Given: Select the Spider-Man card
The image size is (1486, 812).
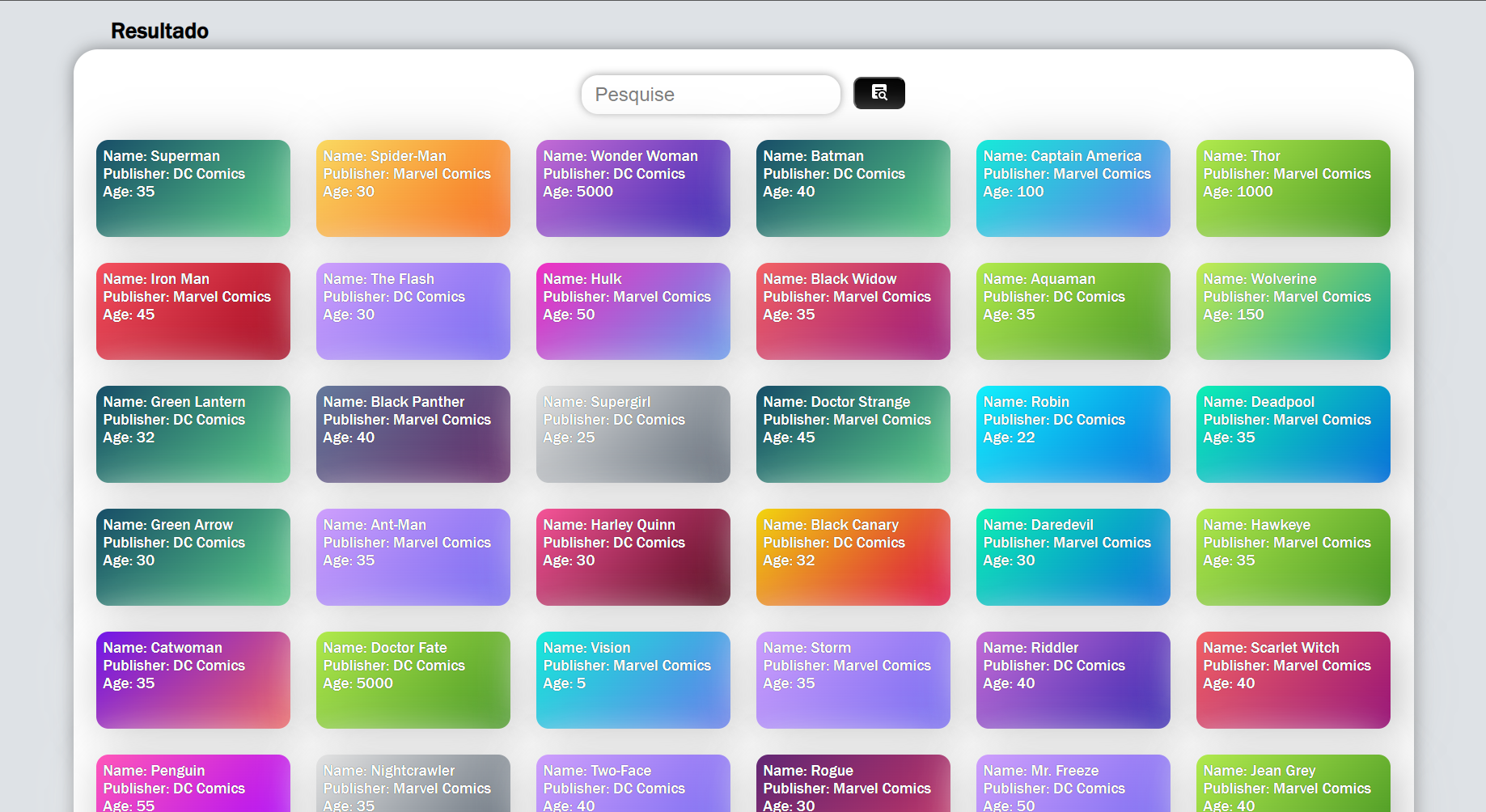Looking at the screenshot, I should [x=413, y=188].
